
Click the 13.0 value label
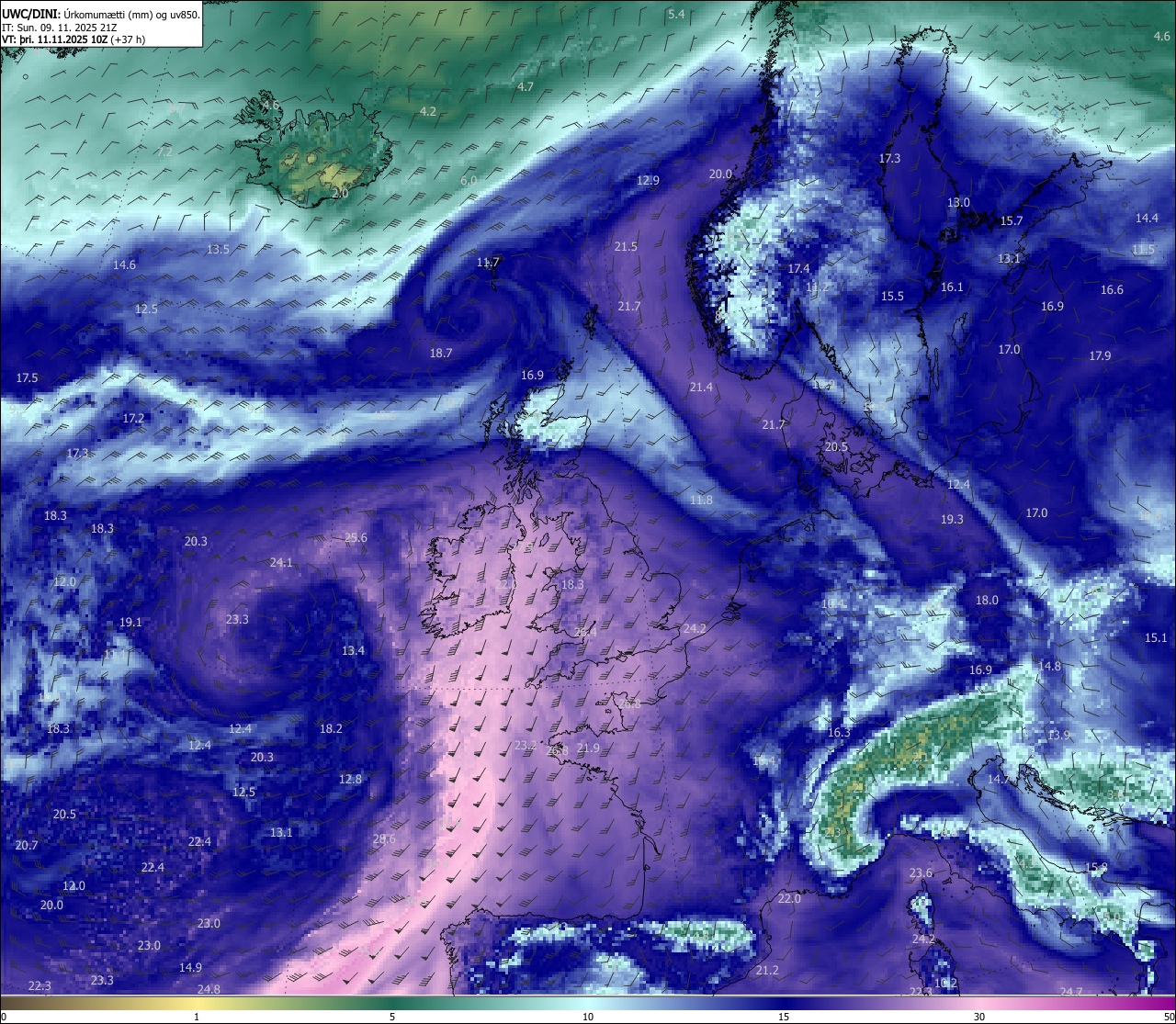click(958, 202)
